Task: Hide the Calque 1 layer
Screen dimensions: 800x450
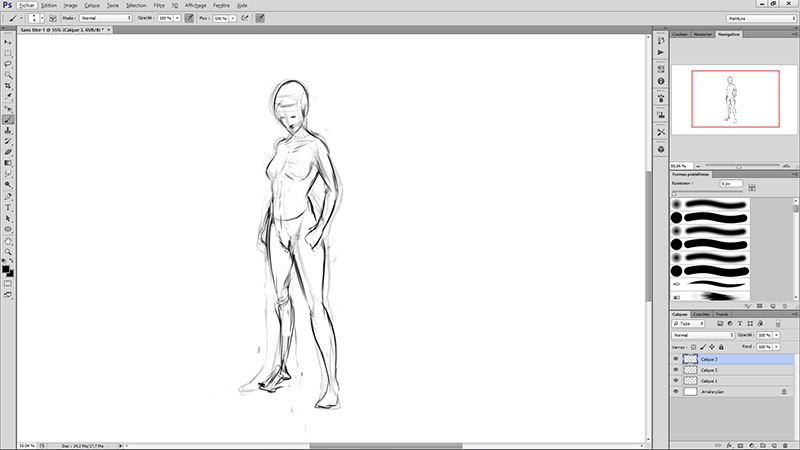Action: click(x=676, y=381)
